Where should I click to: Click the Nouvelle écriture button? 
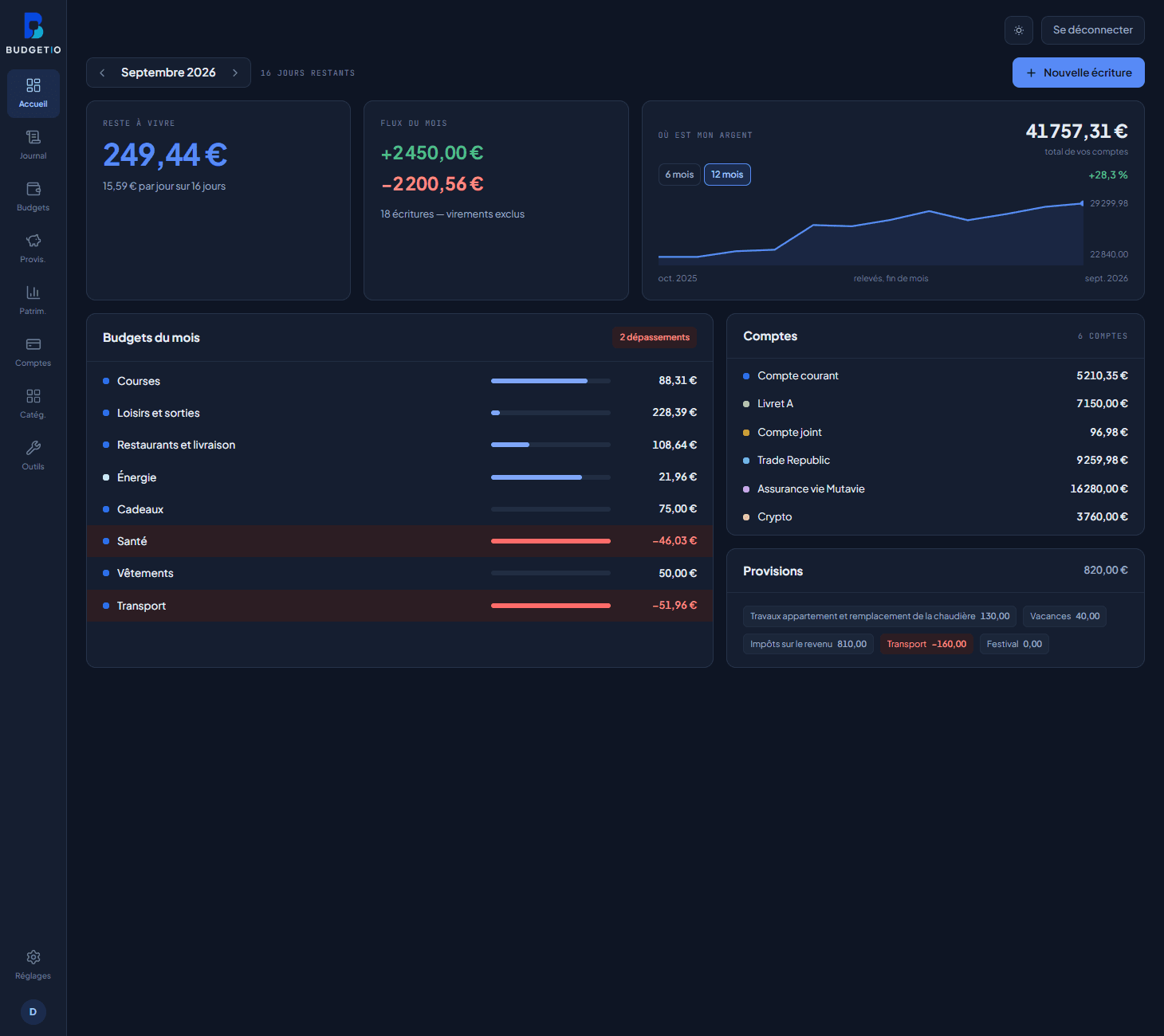(x=1079, y=73)
